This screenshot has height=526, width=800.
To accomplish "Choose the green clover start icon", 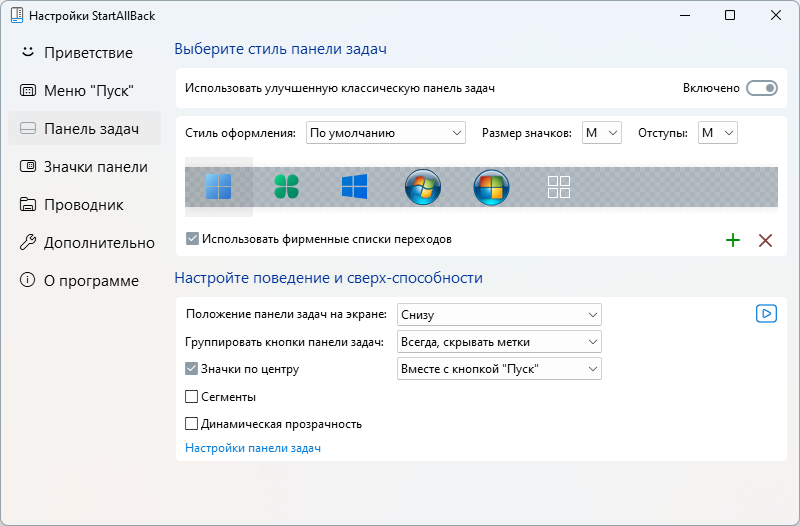I will [286, 187].
